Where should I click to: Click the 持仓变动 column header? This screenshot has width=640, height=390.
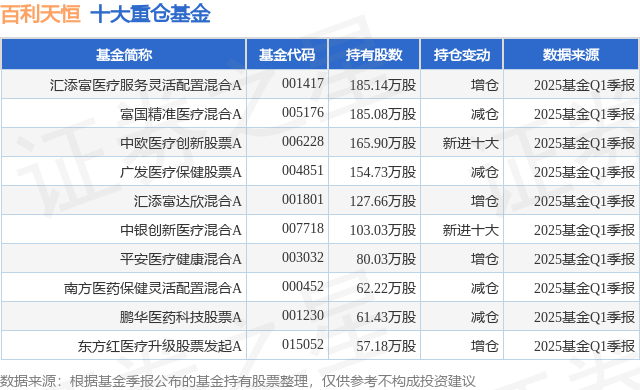pos(462,54)
